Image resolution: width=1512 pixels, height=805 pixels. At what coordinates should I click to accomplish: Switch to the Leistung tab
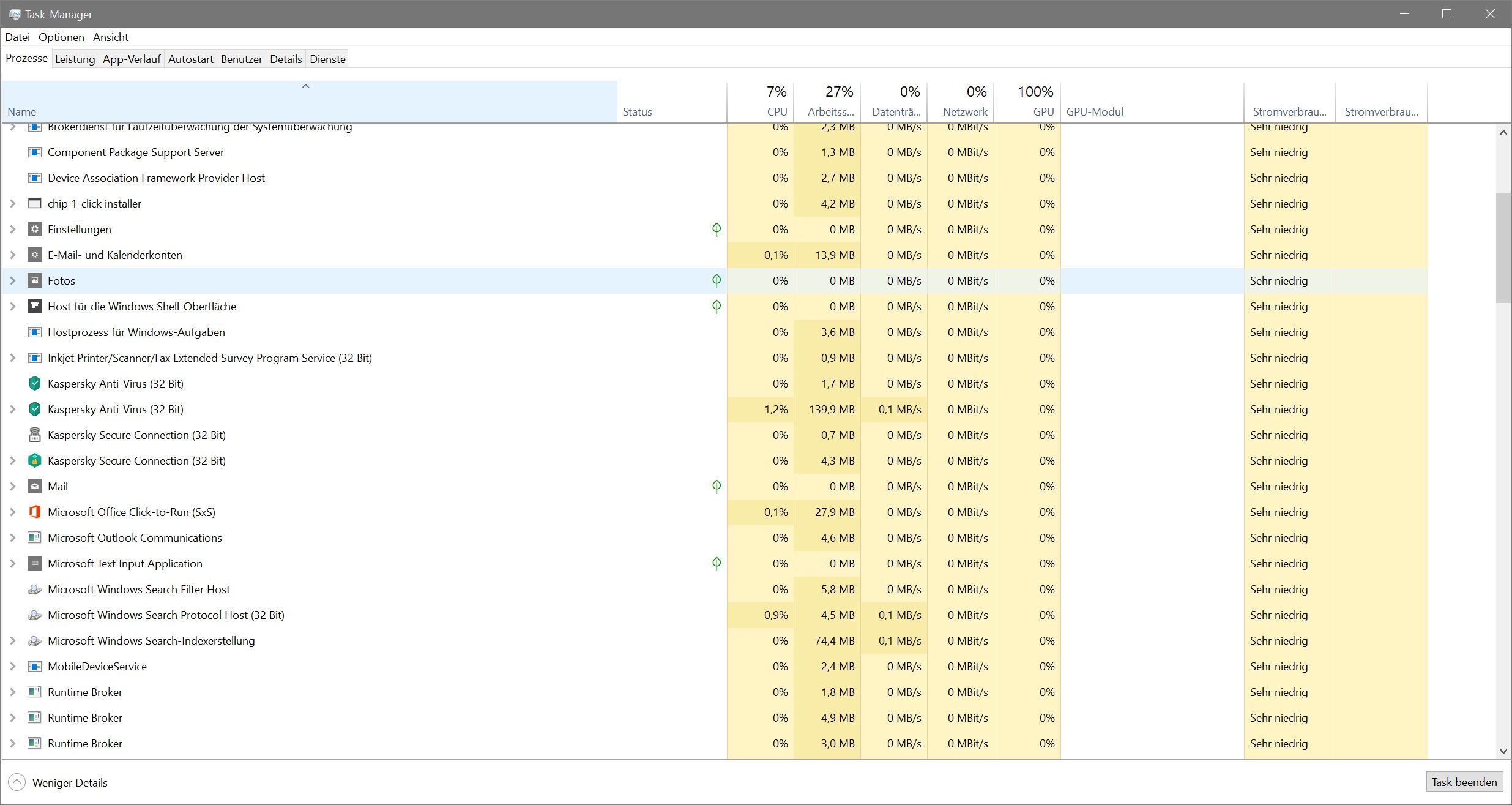[x=75, y=59]
